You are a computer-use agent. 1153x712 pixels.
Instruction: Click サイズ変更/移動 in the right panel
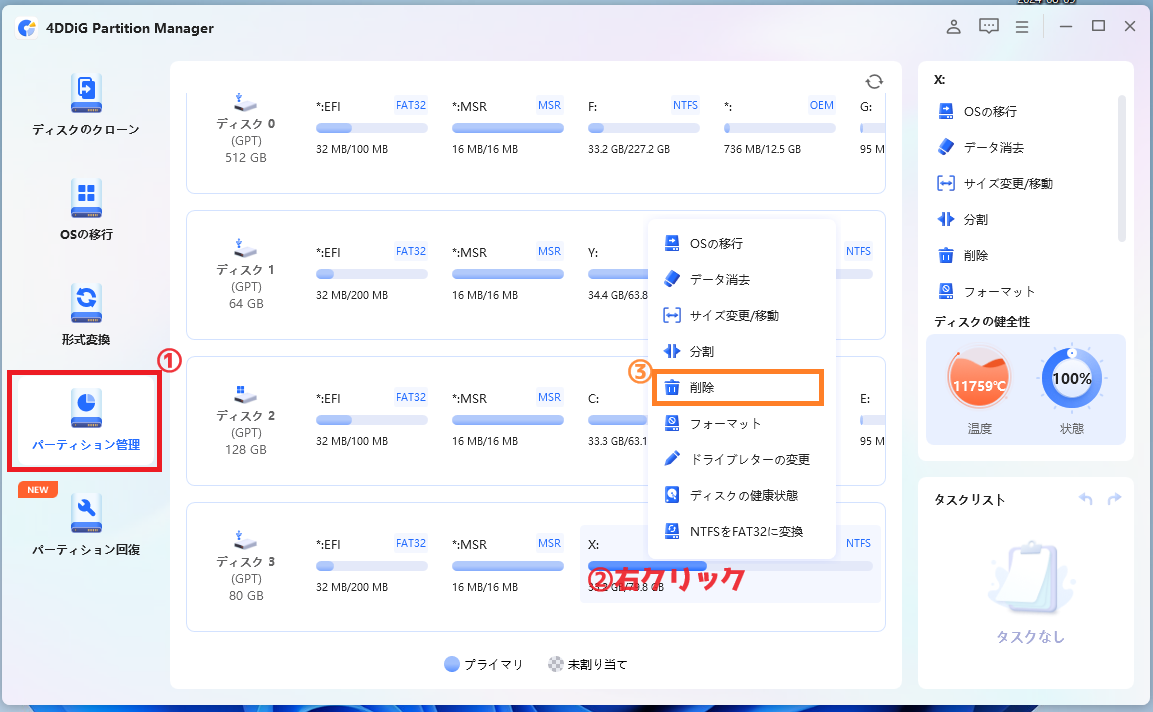[995, 184]
